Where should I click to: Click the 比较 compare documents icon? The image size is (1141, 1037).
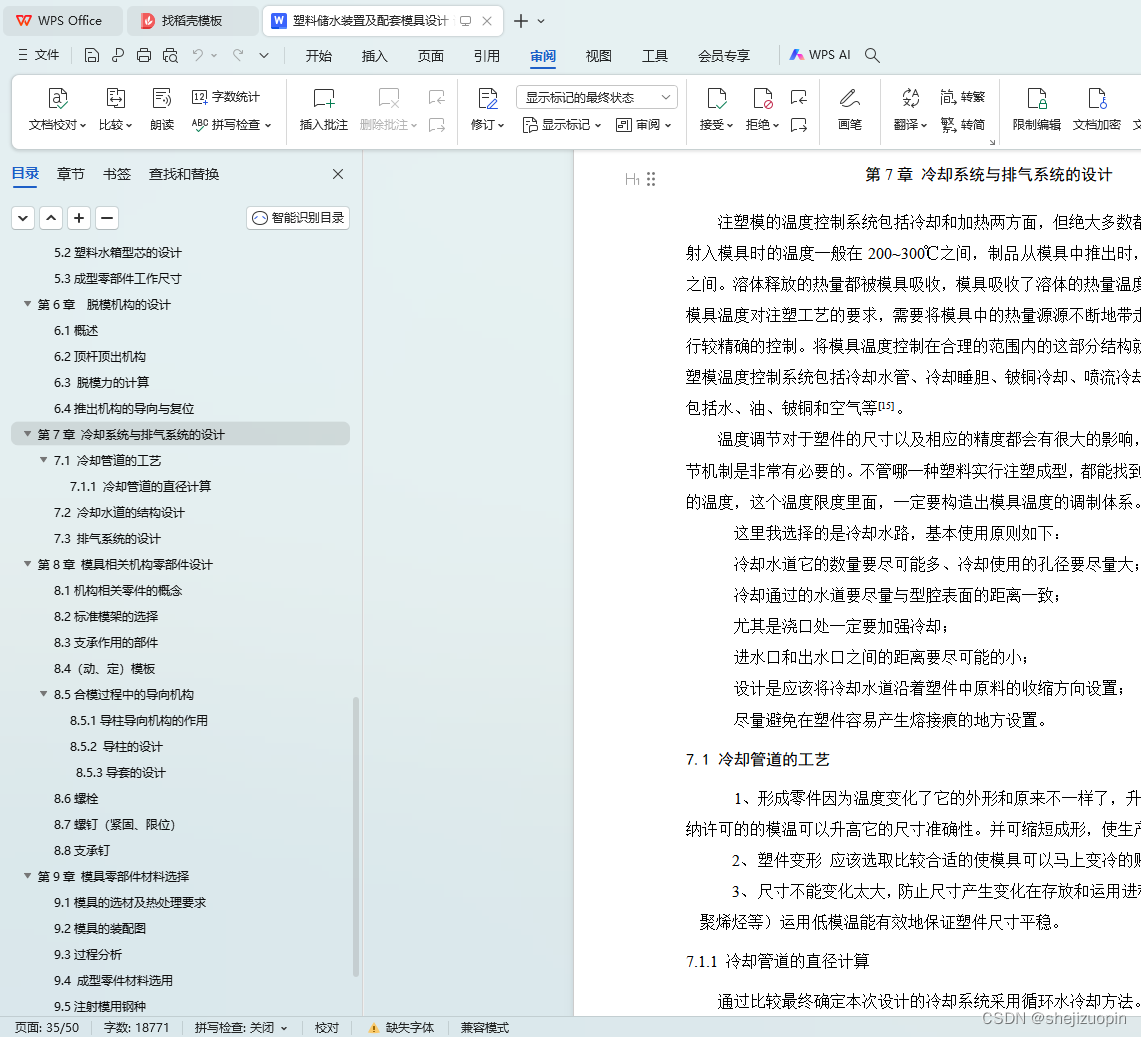pyautogui.click(x=116, y=98)
